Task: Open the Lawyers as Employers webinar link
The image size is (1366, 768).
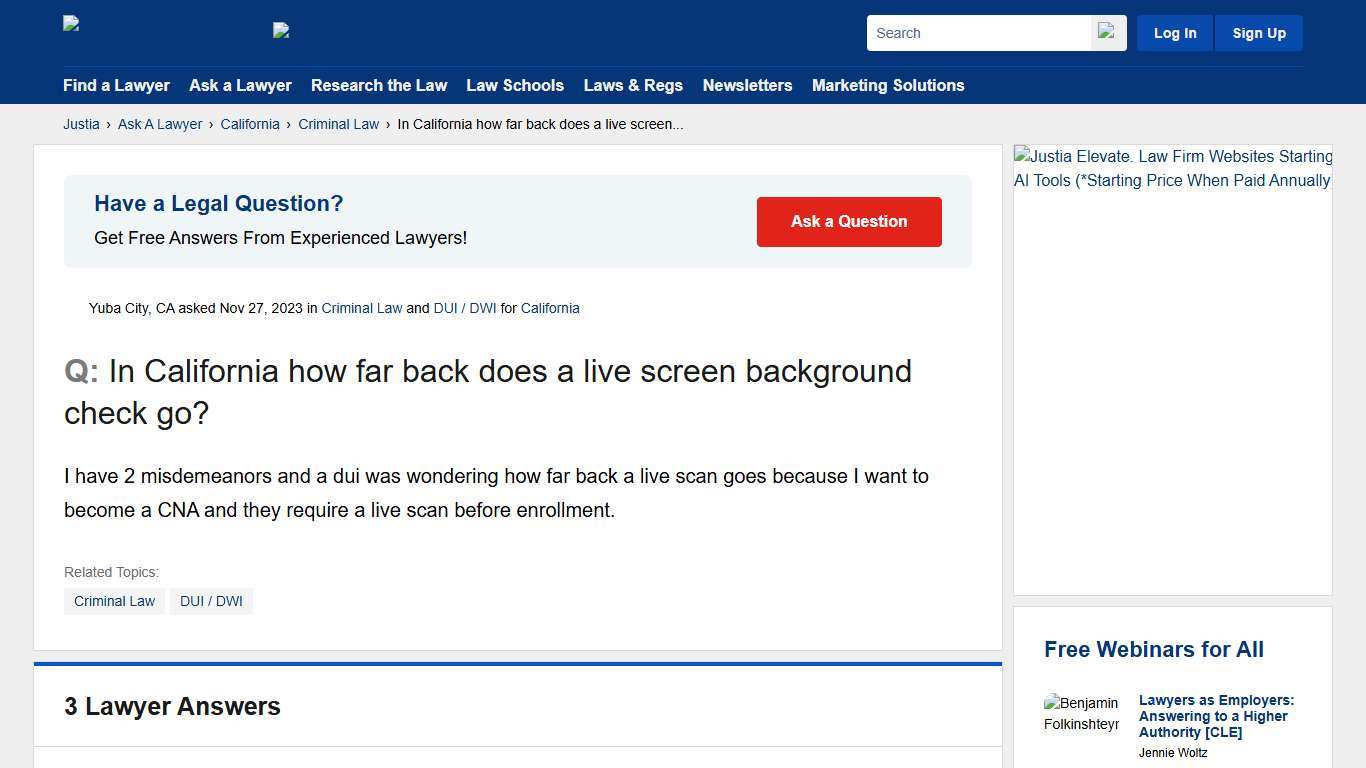Action: pyautogui.click(x=1215, y=716)
